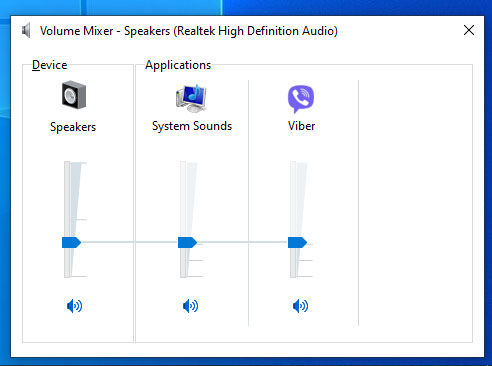
Task: Mute System Sounds audio
Action: point(190,306)
